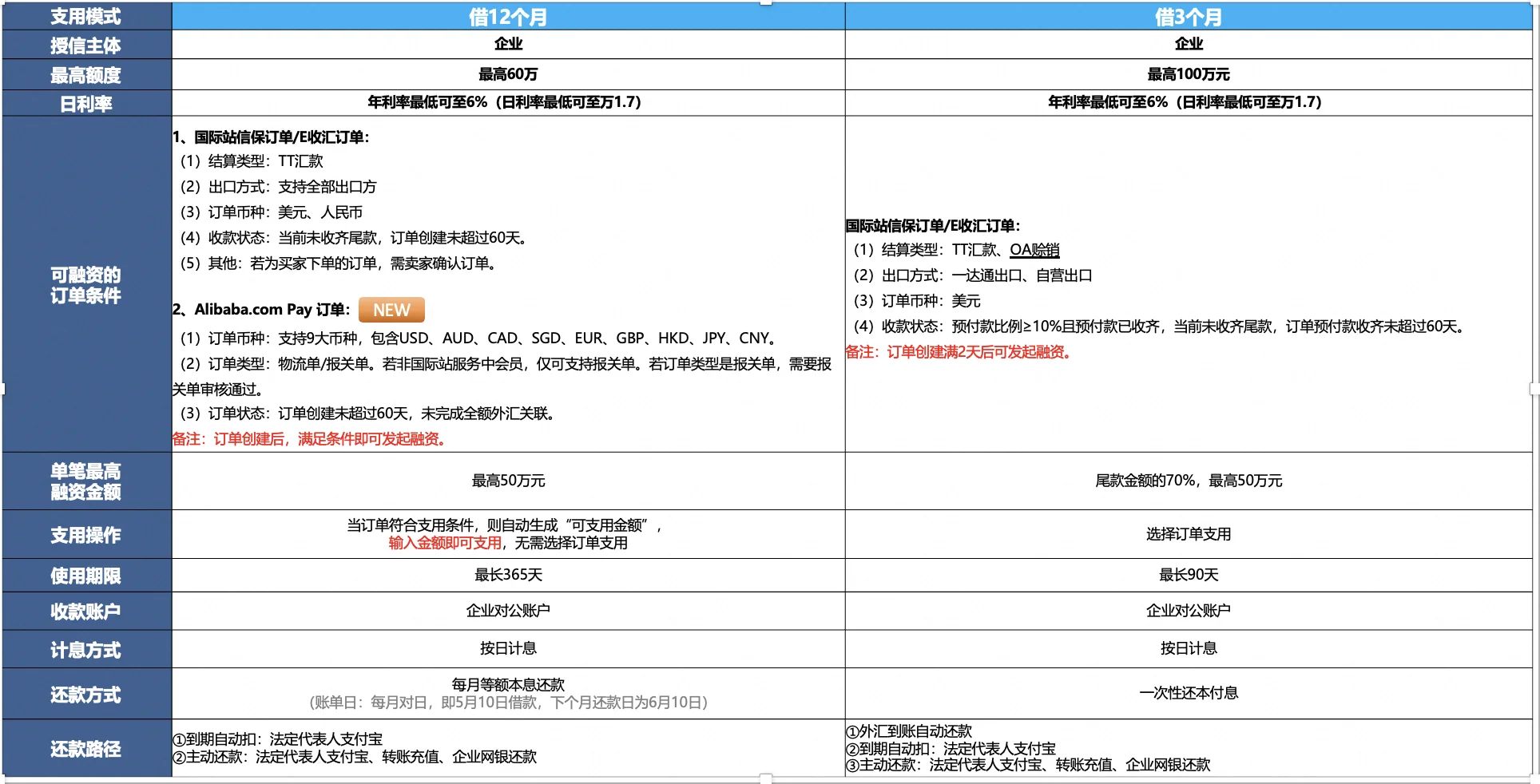This screenshot has height=784, width=1540.
Task: Click the 收款账户 row label
Action: (x=86, y=611)
